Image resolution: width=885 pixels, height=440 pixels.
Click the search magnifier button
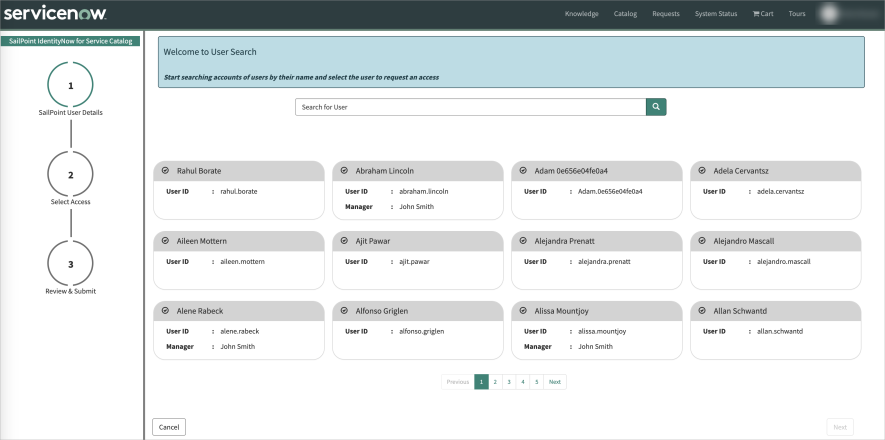coord(656,107)
